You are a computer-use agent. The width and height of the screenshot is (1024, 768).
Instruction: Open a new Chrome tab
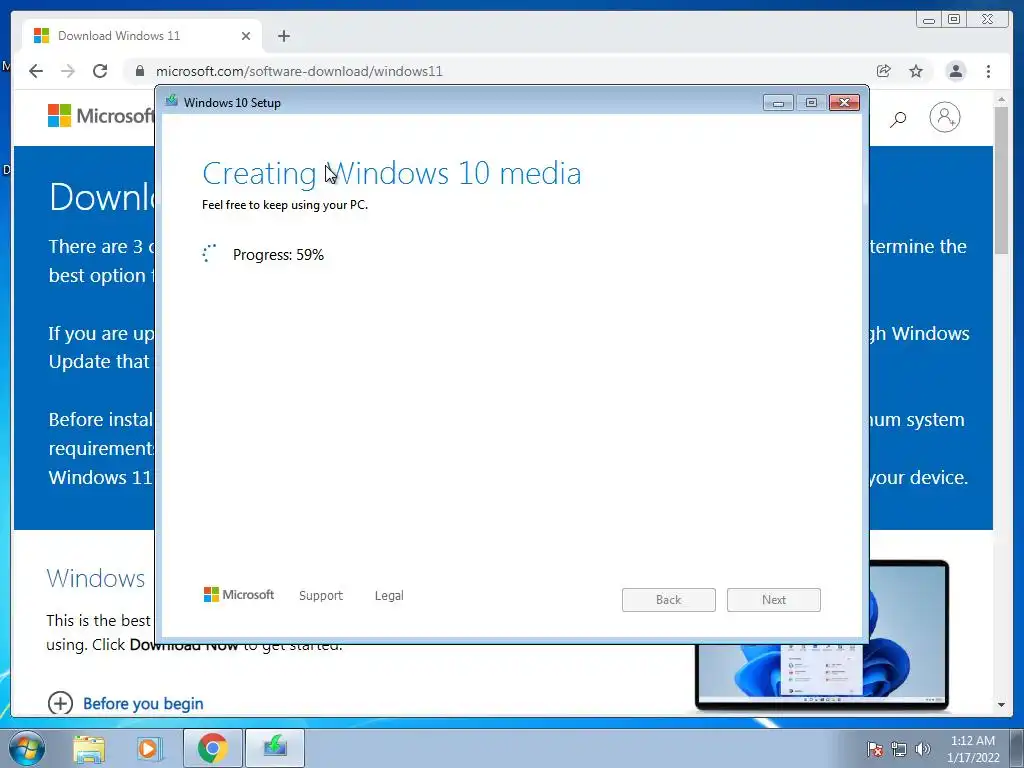click(283, 36)
